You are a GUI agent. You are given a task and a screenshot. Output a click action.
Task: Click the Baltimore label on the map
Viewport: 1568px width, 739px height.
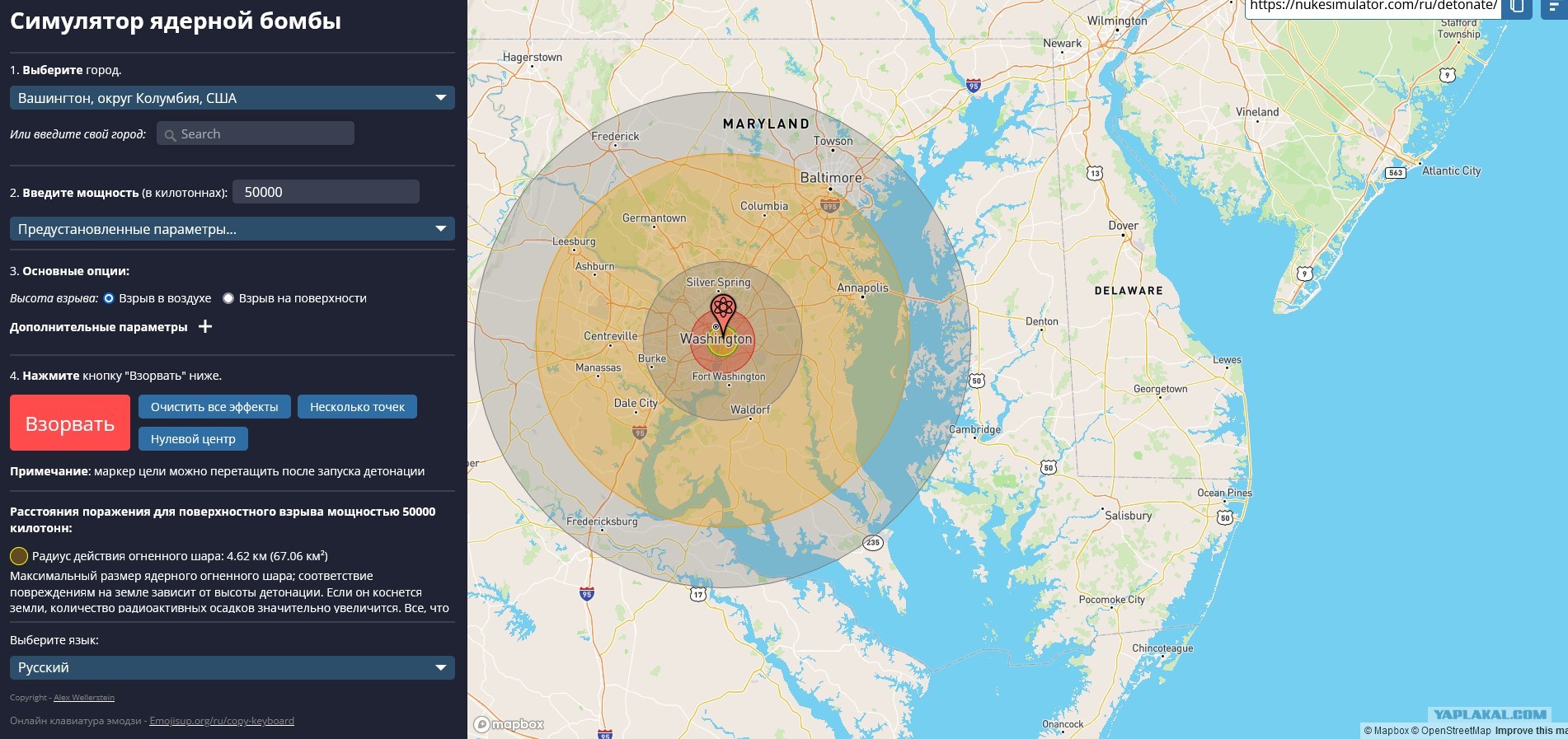click(831, 178)
